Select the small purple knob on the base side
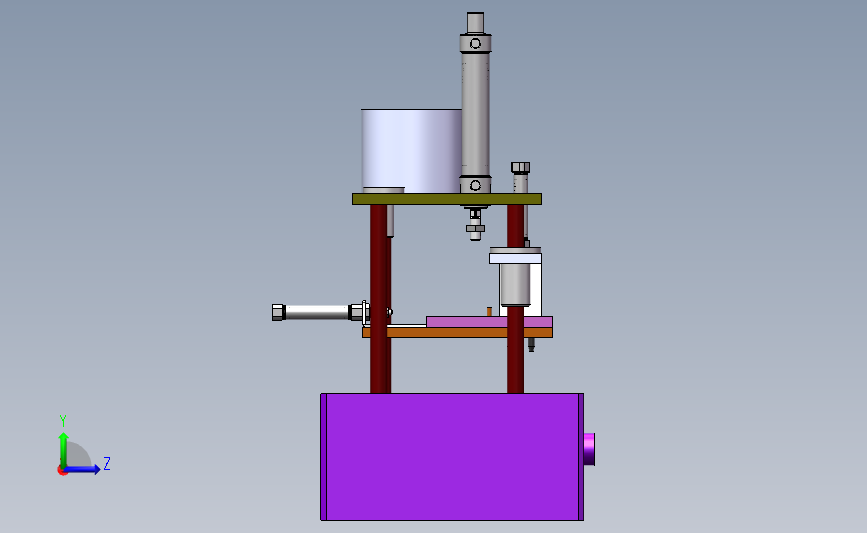This screenshot has height=533, width=867. tap(589, 449)
